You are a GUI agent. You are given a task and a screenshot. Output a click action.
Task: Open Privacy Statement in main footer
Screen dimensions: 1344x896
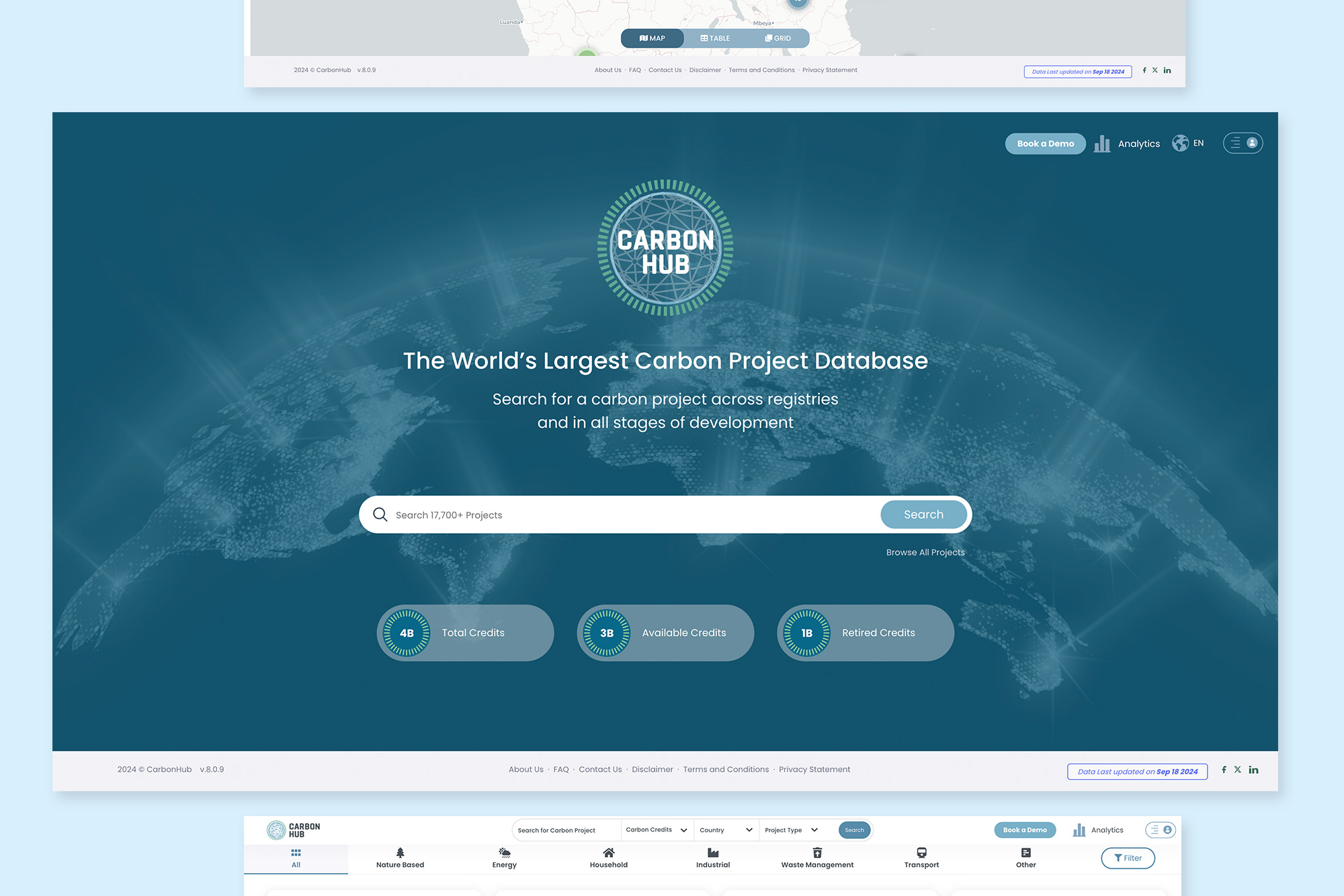click(814, 770)
